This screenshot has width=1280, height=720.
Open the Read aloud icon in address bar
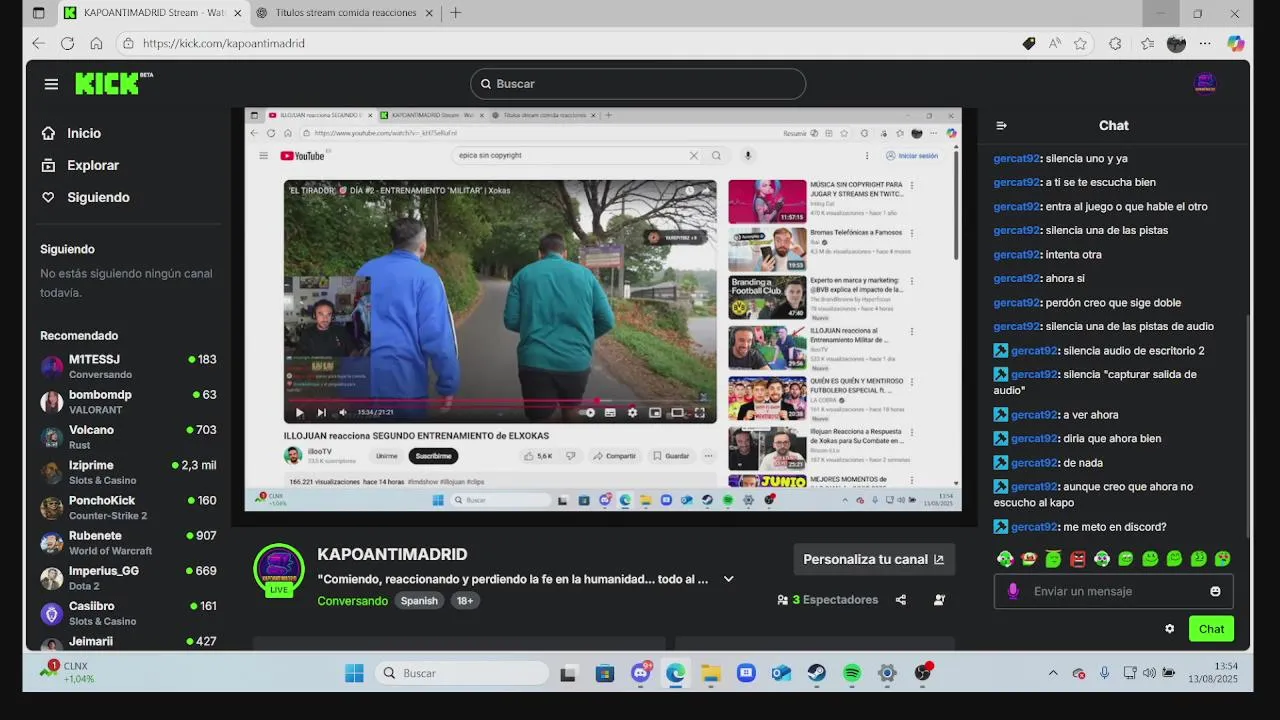click(1054, 43)
